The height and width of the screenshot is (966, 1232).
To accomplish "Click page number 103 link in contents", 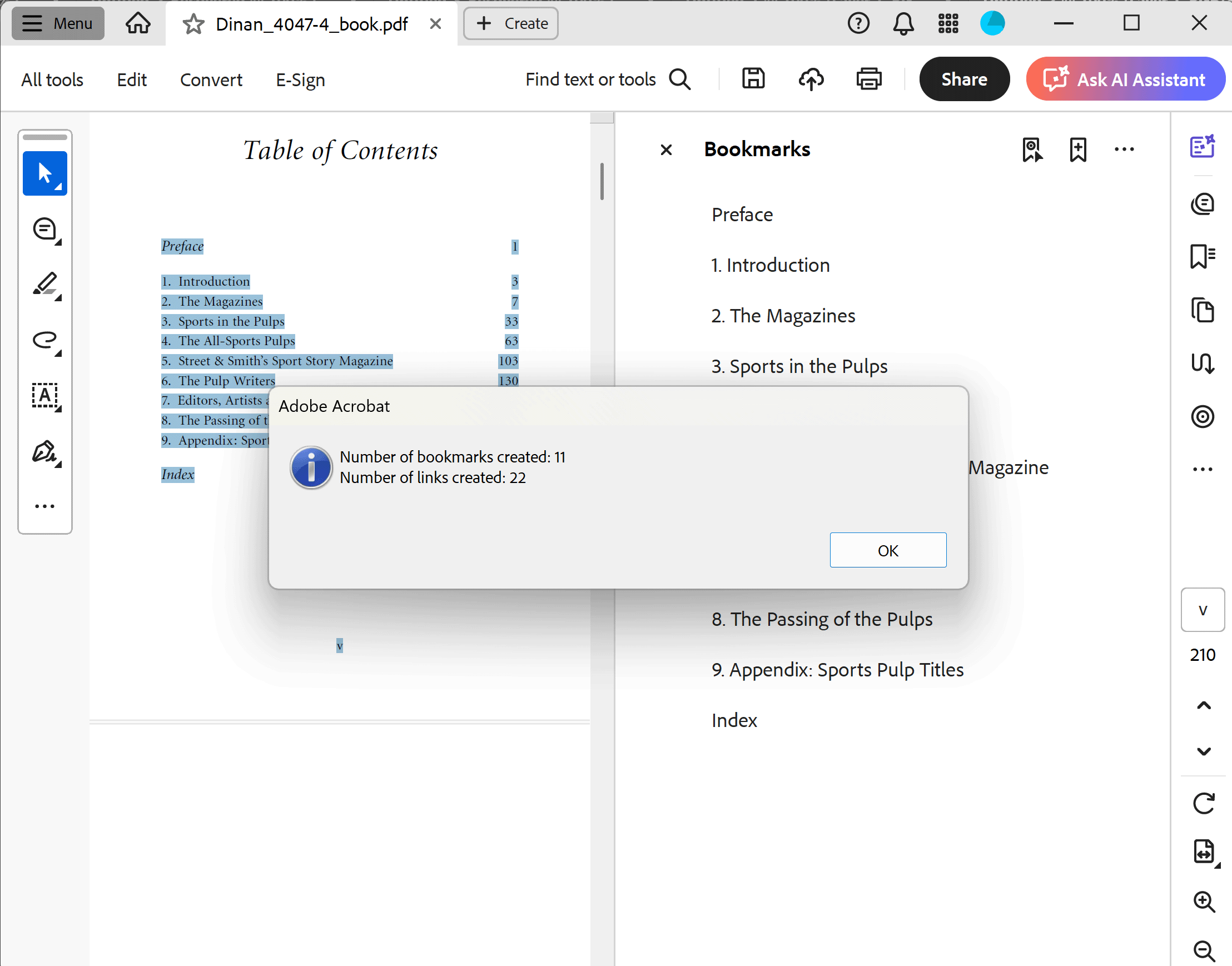I will tap(508, 361).
